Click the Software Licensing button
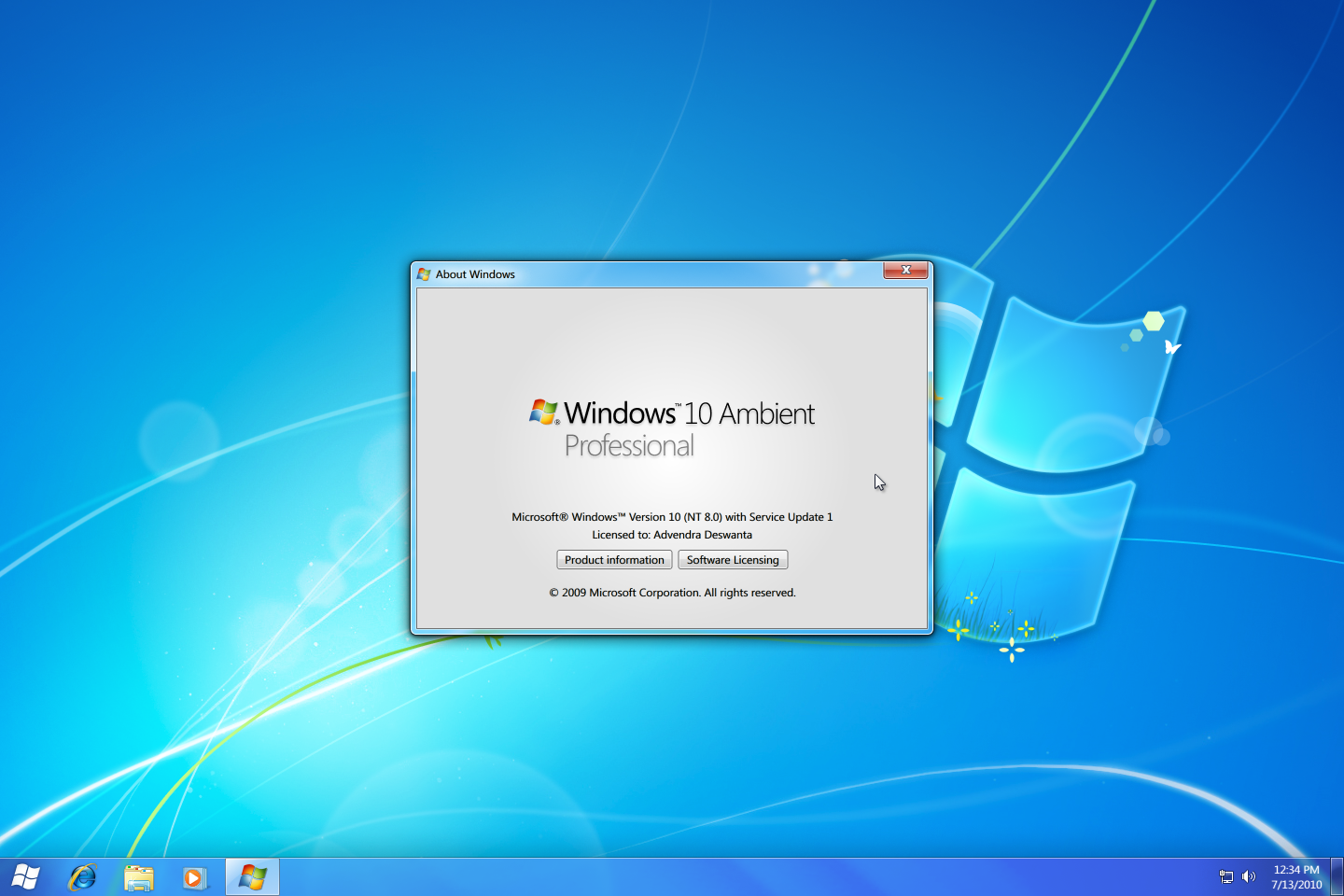1344x896 pixels. point(733,560)
